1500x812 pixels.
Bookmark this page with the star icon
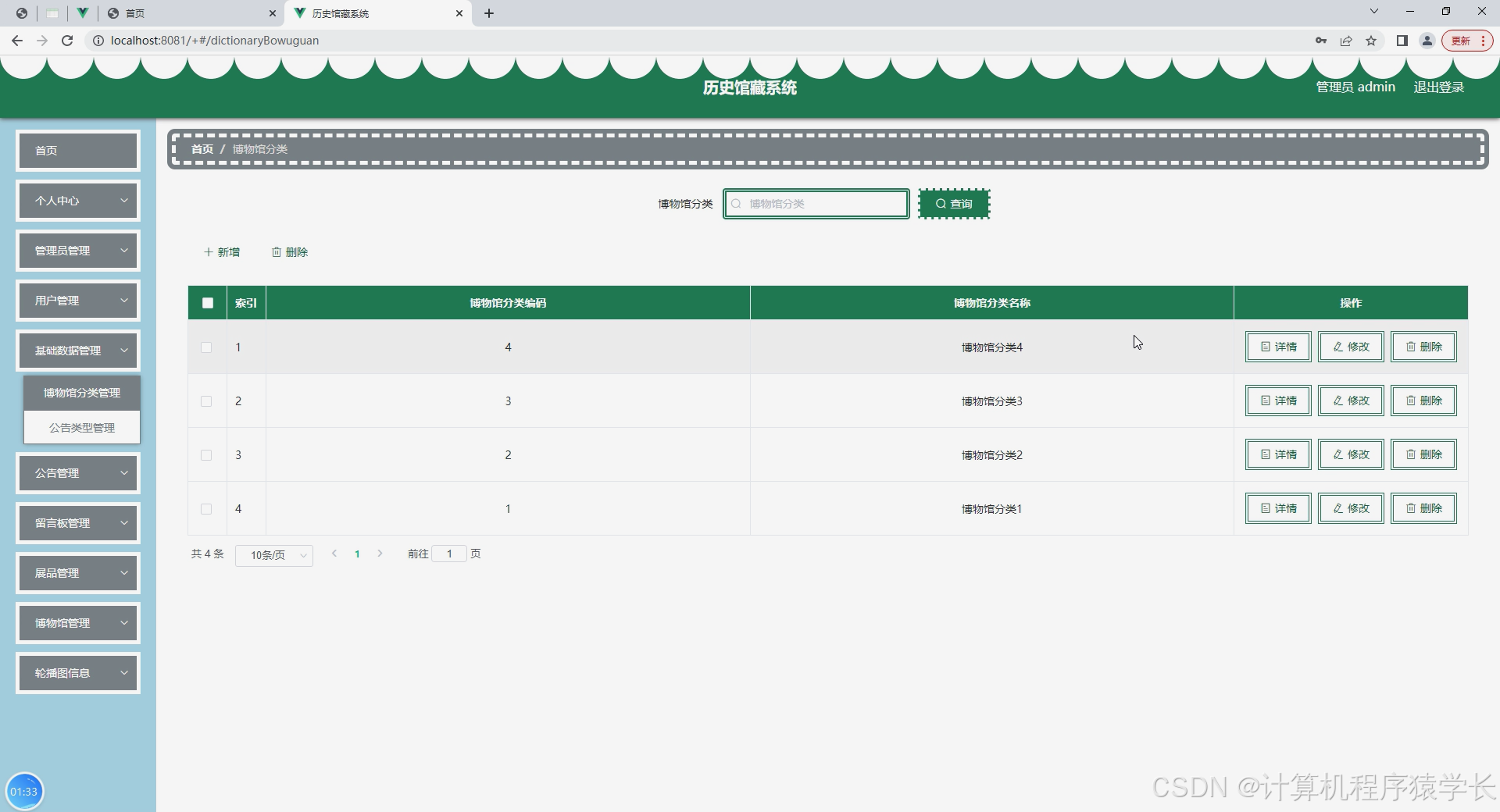[x=1371, y=41]
